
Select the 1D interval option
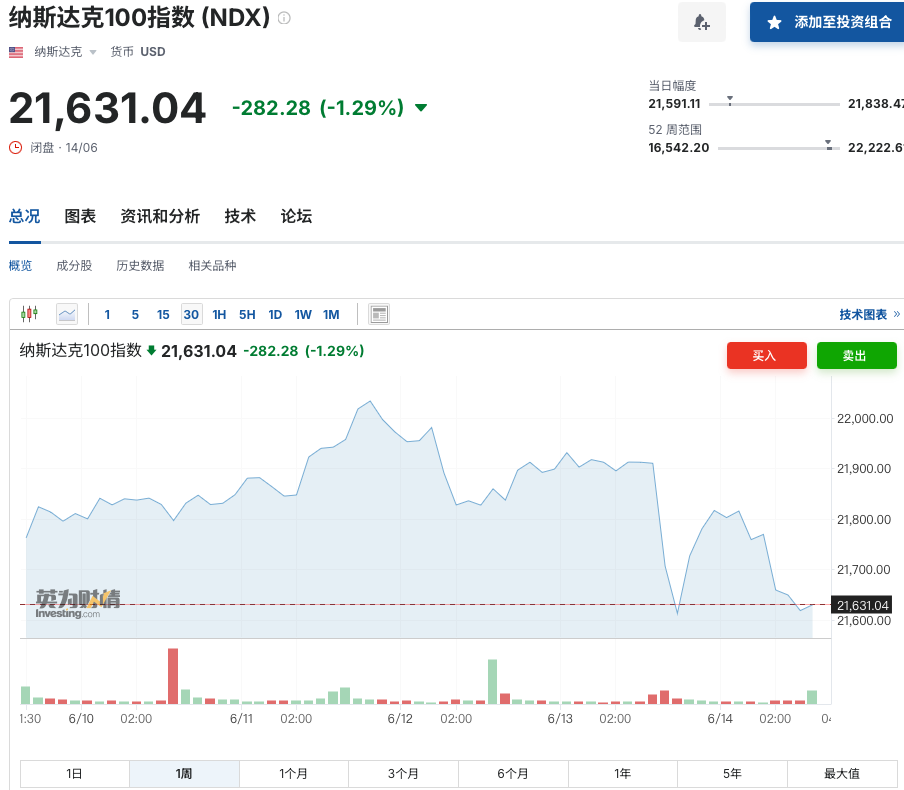[x=275, y=314]
